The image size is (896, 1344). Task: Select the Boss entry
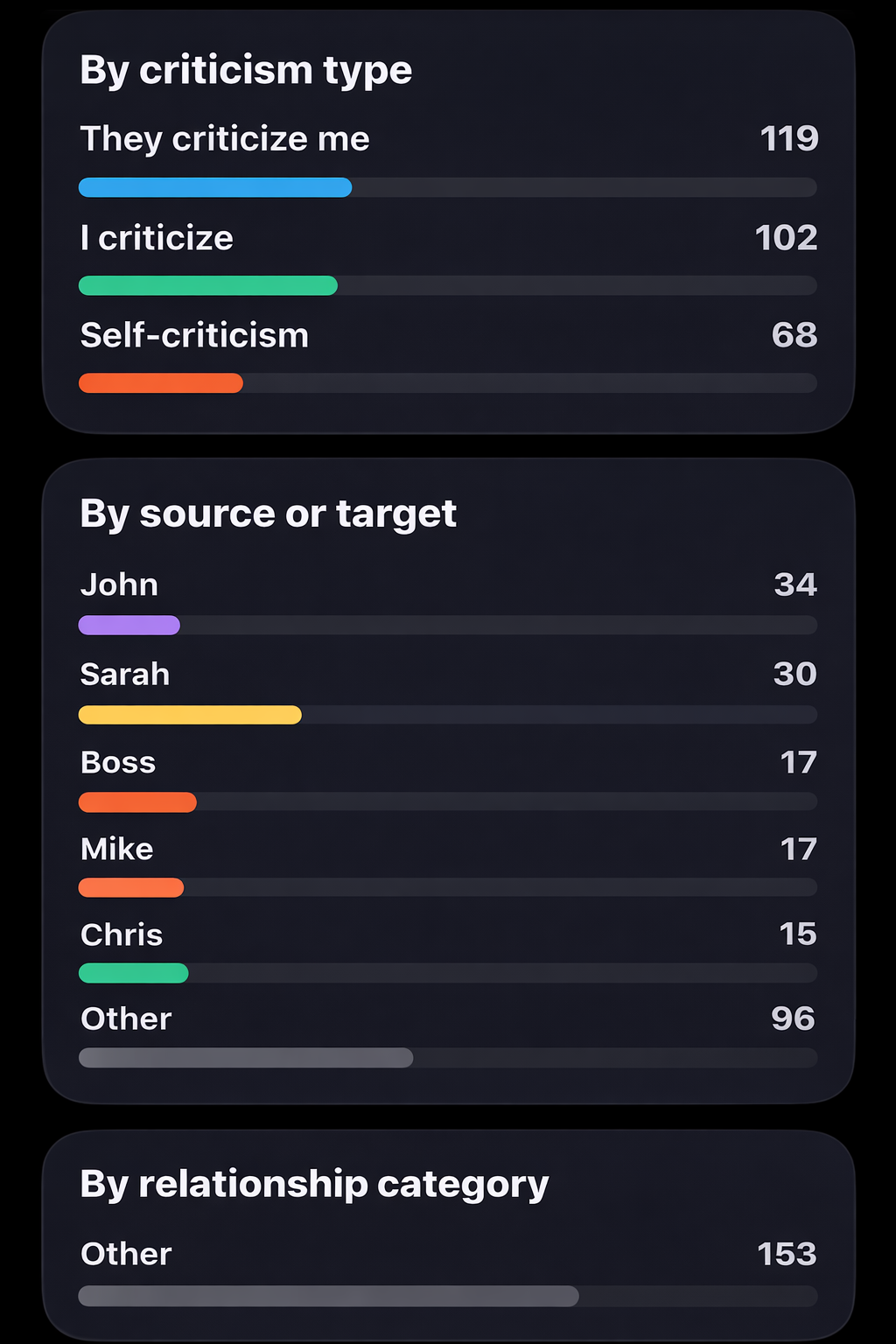[x=118, y=762]
